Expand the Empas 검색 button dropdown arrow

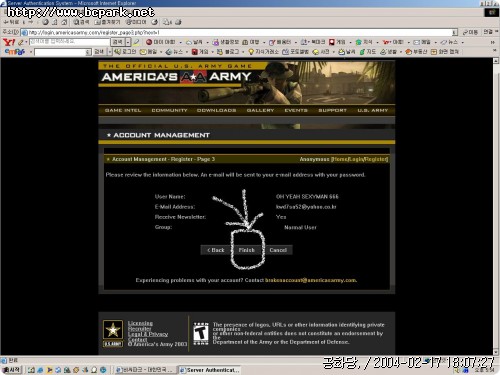tap(110, 52)
